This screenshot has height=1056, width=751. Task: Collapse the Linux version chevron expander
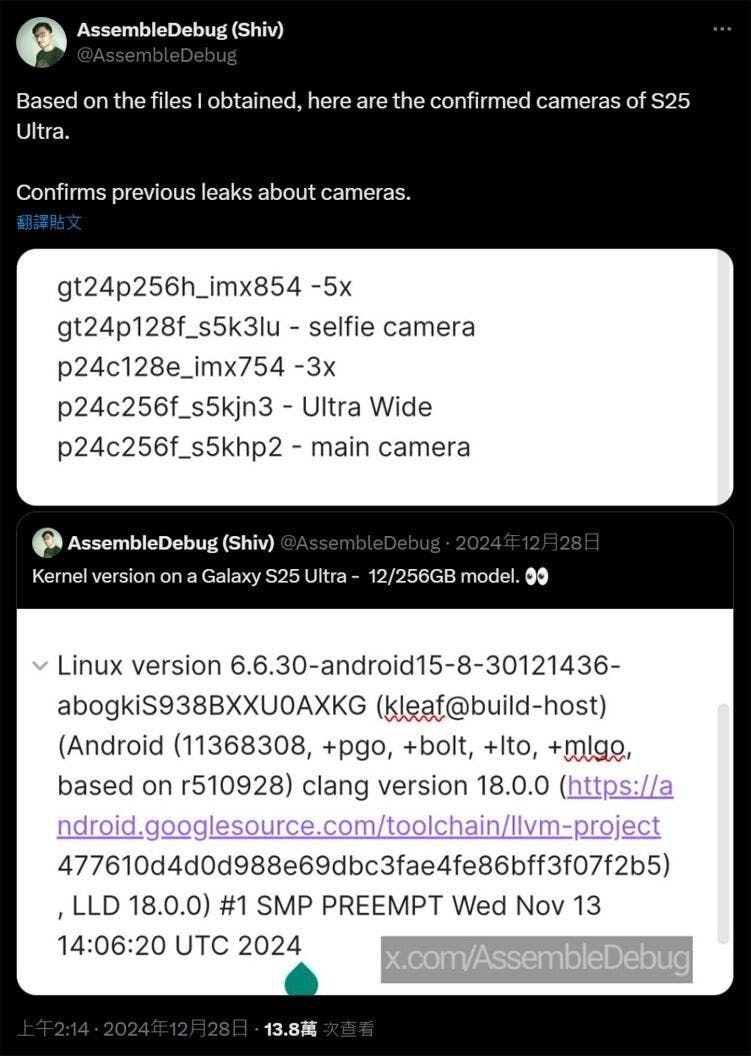tap(40, 666)
